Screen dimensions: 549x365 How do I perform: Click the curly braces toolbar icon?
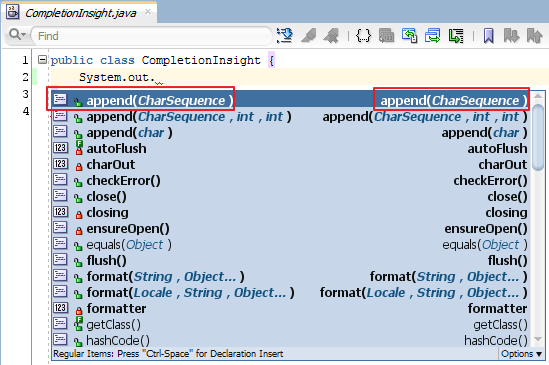pos(363,35)
